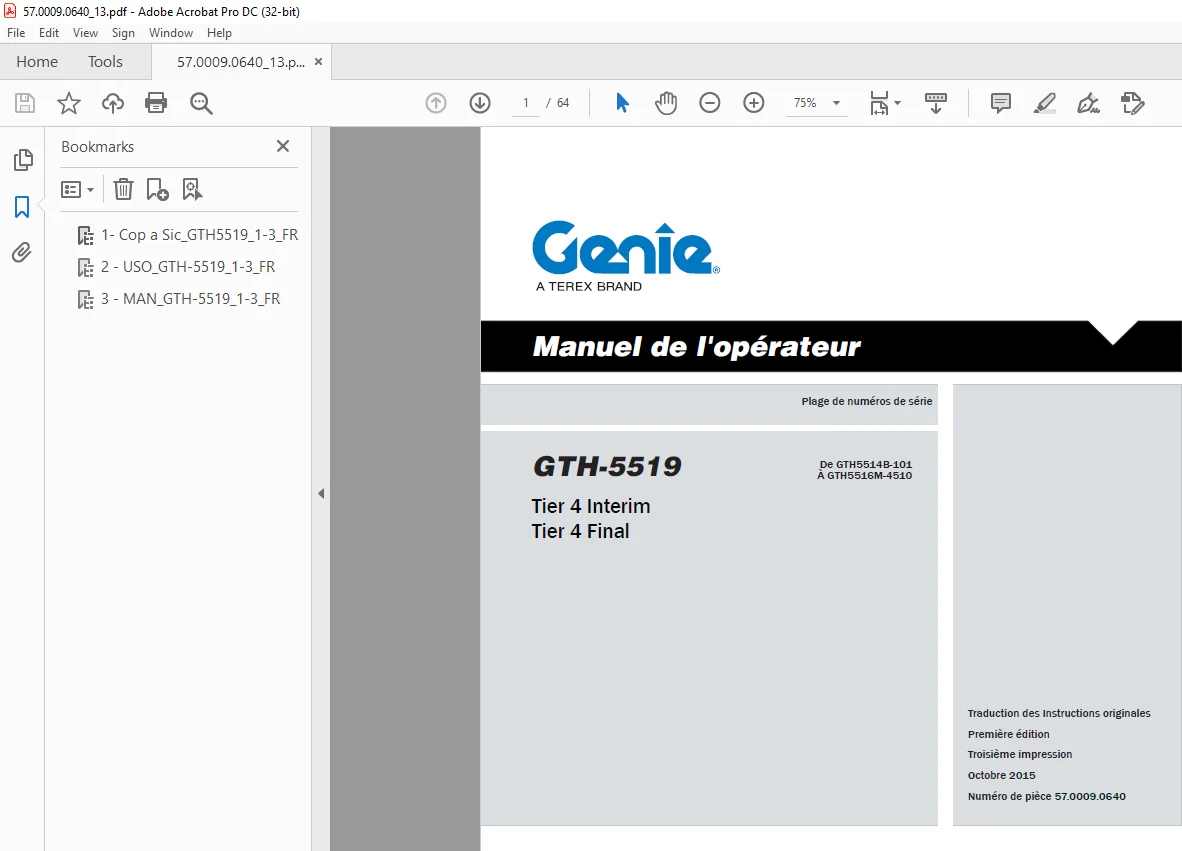Click the GTH-5519 model title

(608, 467)
